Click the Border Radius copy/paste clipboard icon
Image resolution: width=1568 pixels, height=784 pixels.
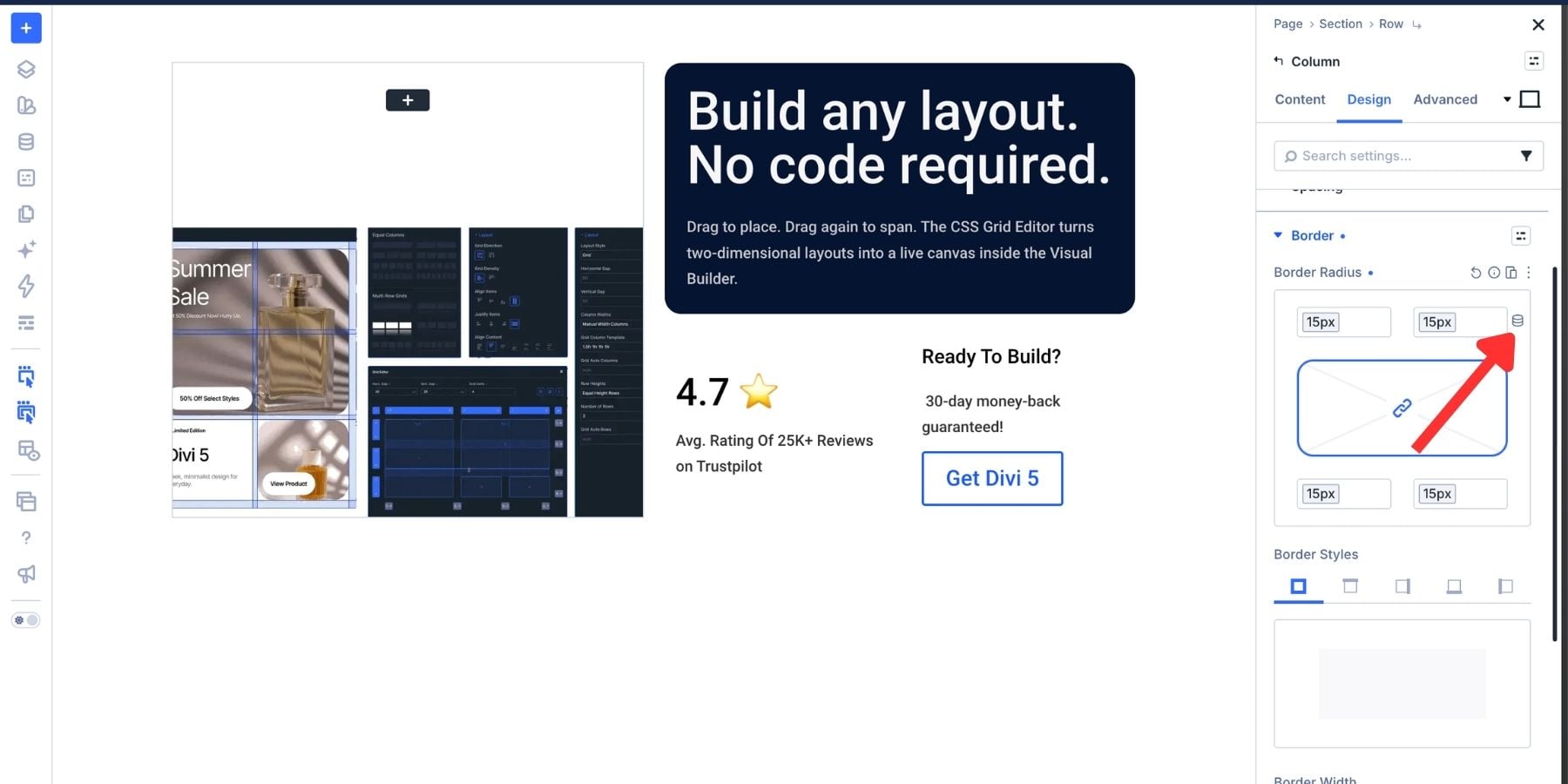tap(1511, 273)
